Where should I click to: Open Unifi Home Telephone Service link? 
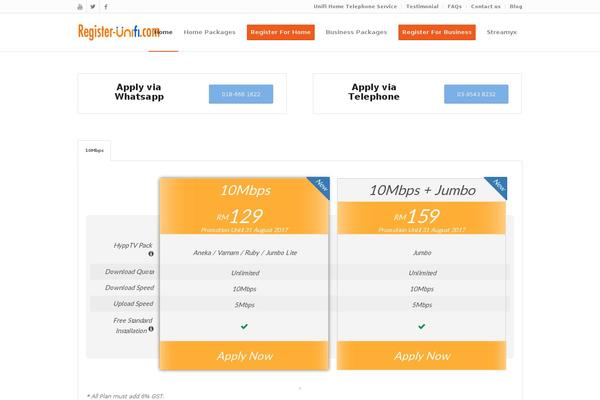click(x=355, y=7)
